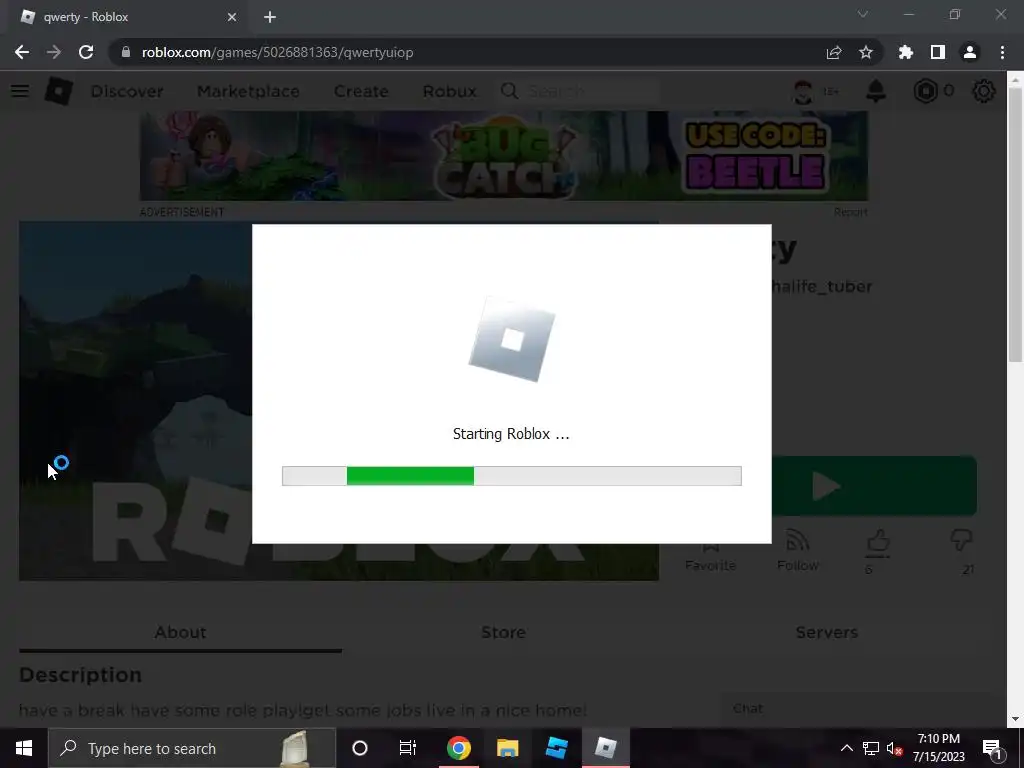
Task: Open the Chat panel
Action: (856, 709)
